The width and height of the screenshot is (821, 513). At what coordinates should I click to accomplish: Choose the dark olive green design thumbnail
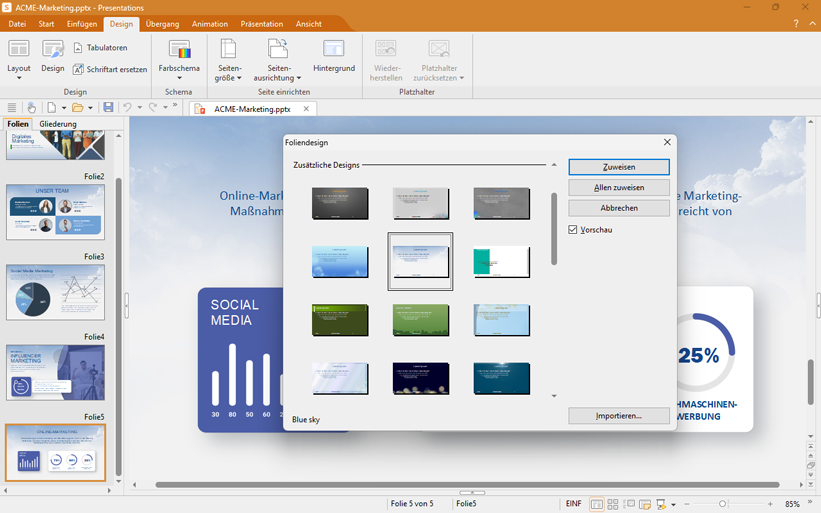point(340,320)
